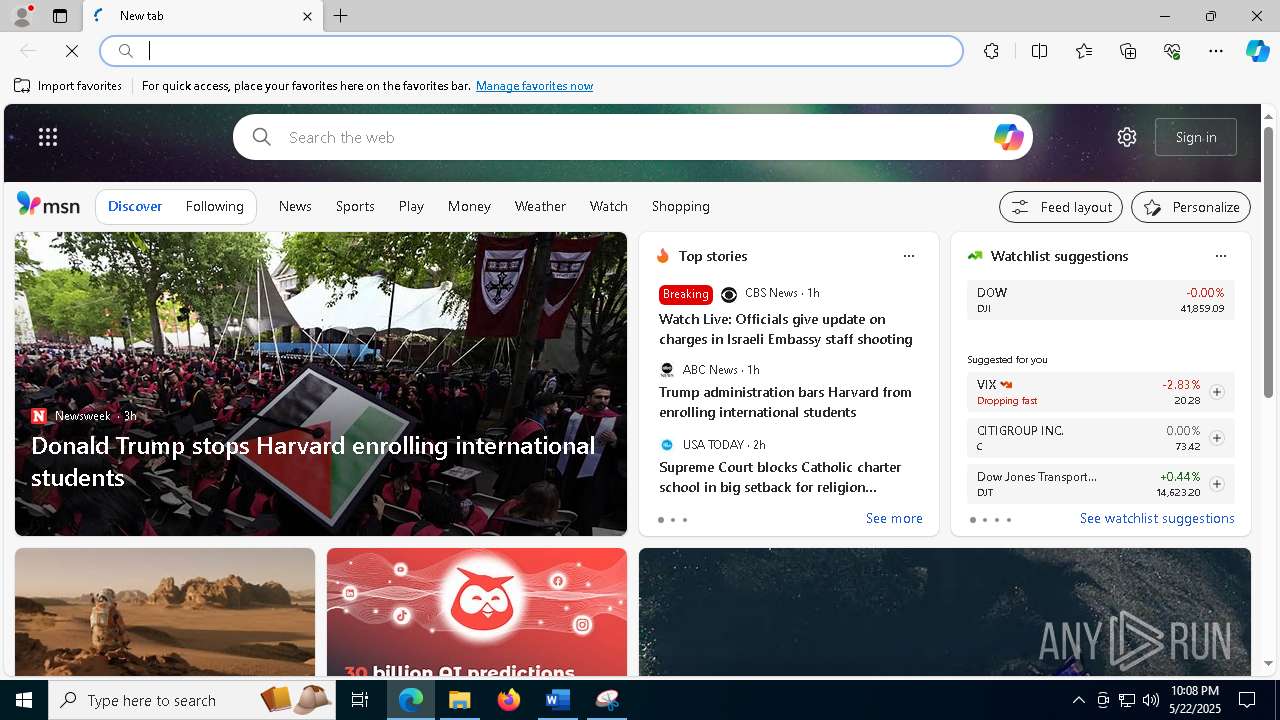The height and width of the screenshot is (720, 1280).
Task: Open the Money section
Action: 469,206
